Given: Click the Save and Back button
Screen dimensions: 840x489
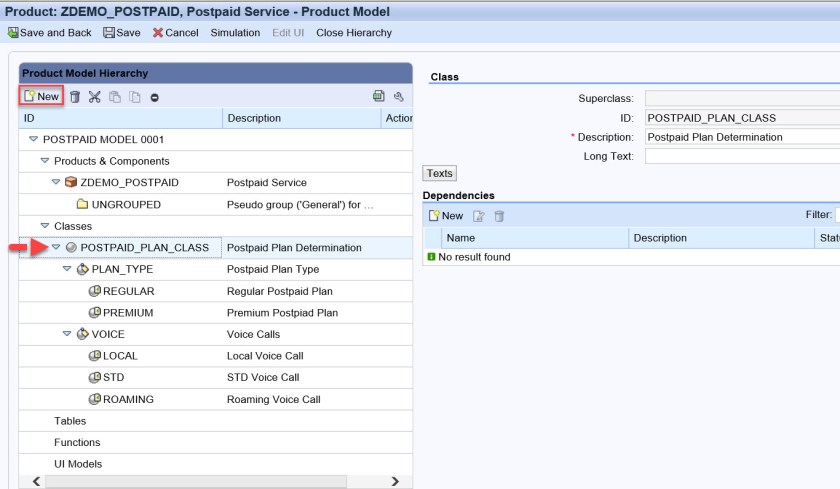Looking at the screenshot, I should pyautogui.click(x=50, y=33).
